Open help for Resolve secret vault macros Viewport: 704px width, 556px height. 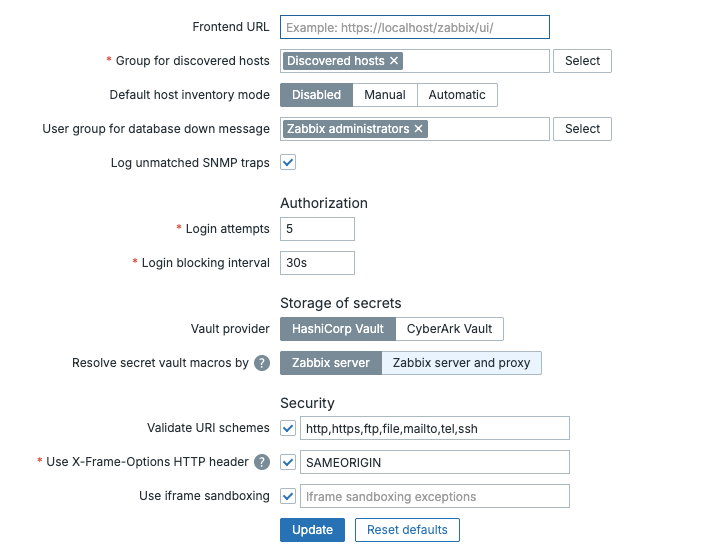[x=262, y=363]
